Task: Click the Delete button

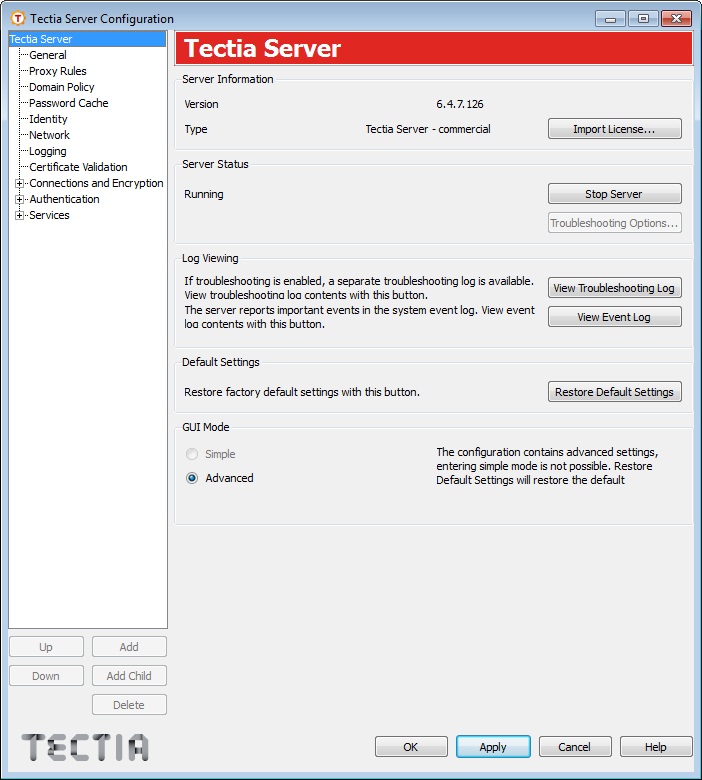Action: coord(129,705)
